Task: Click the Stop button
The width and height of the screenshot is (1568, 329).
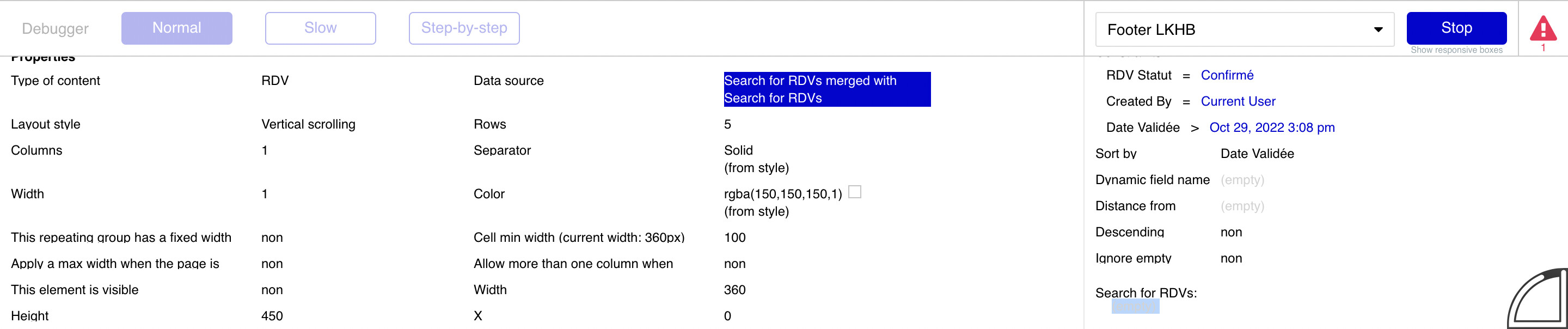Action: click(x=1456, y=28)
